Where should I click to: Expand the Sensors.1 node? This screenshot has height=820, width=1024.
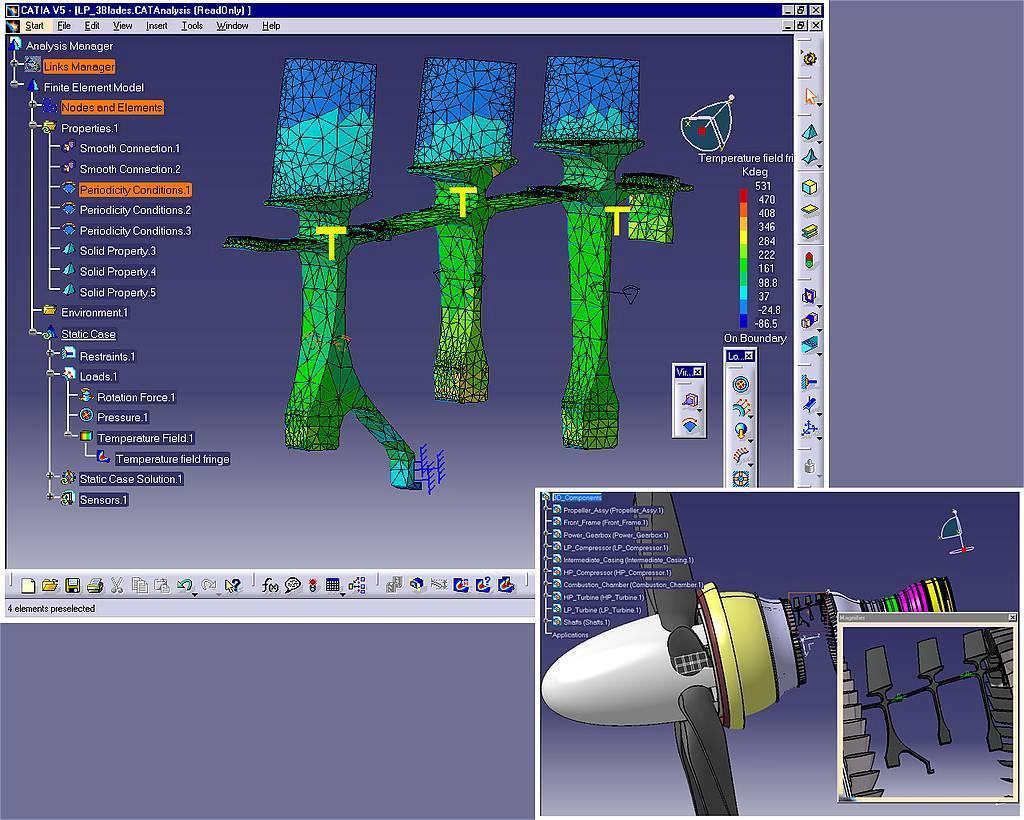pyautogui.click(x=50, y=497)
